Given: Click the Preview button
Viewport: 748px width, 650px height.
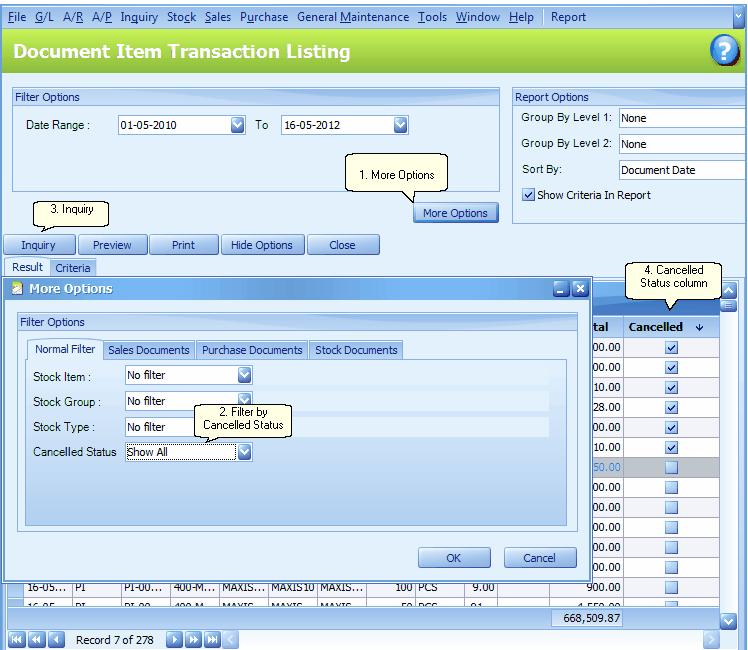Looking at the screenshot, I should pyautogui.click(x=112, y=245).
